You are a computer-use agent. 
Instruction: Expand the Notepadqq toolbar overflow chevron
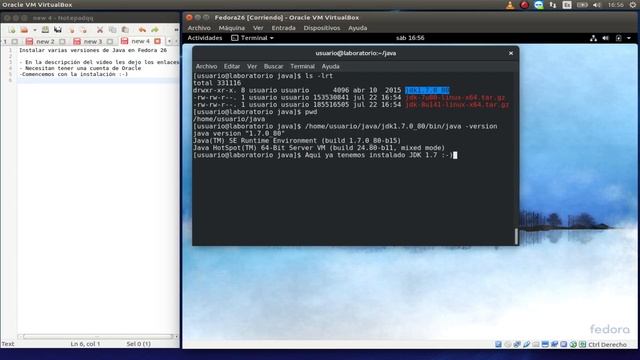click(176, 30)
